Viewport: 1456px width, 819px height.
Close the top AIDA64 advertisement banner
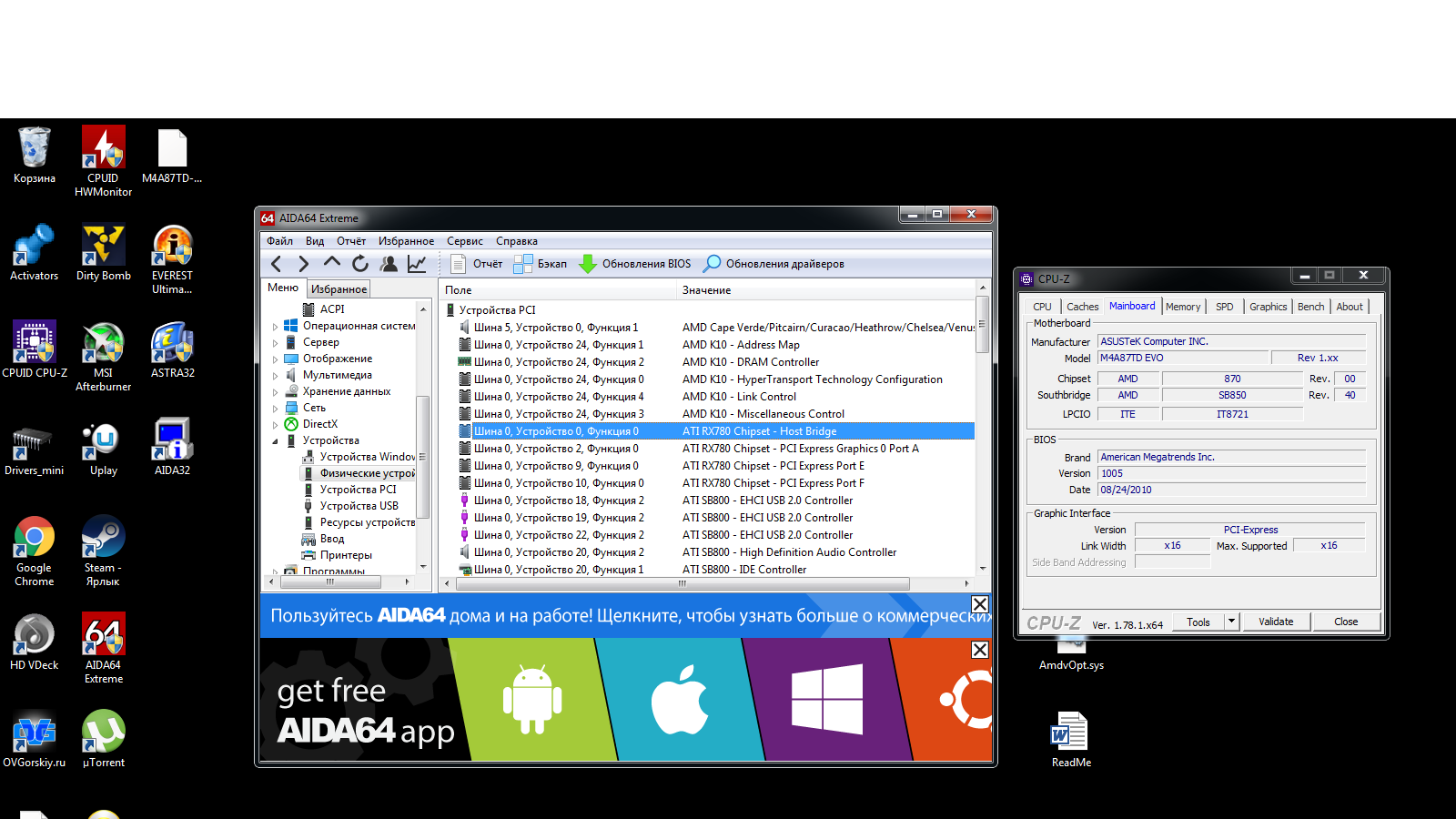tap(980, 604)
